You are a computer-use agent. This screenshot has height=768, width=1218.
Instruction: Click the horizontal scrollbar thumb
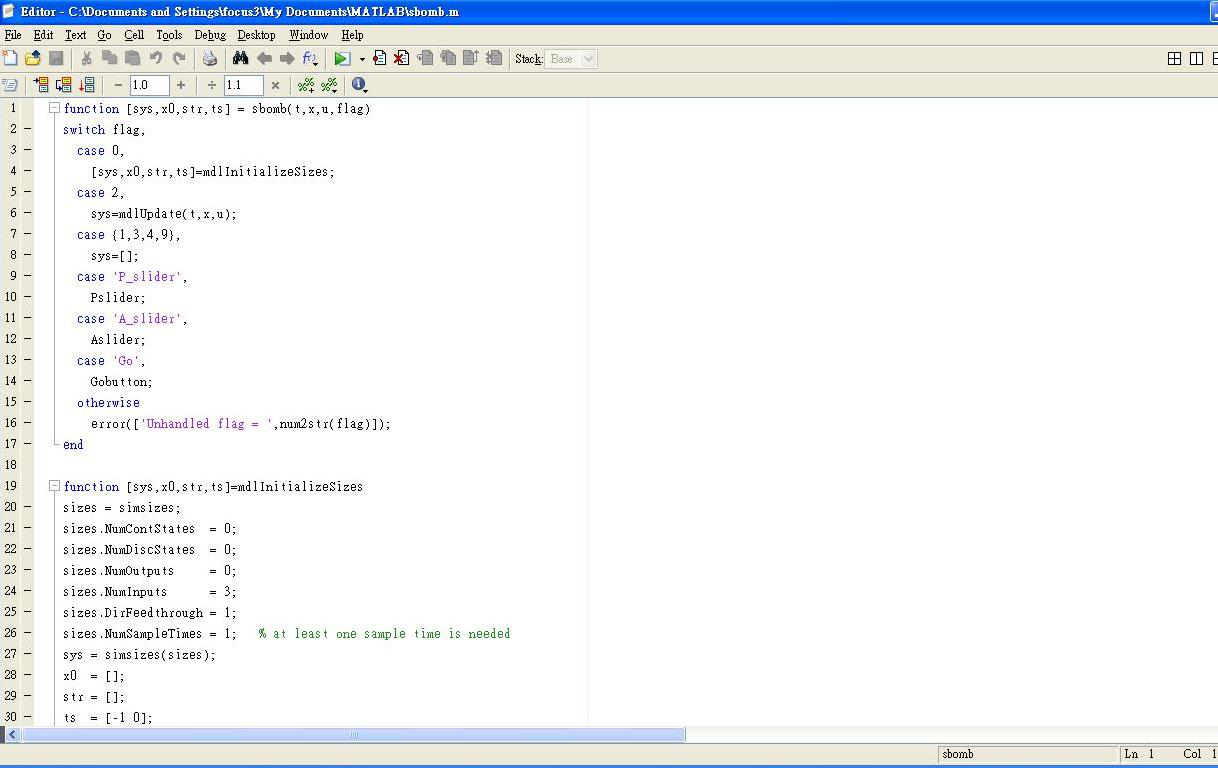(353, 735)
